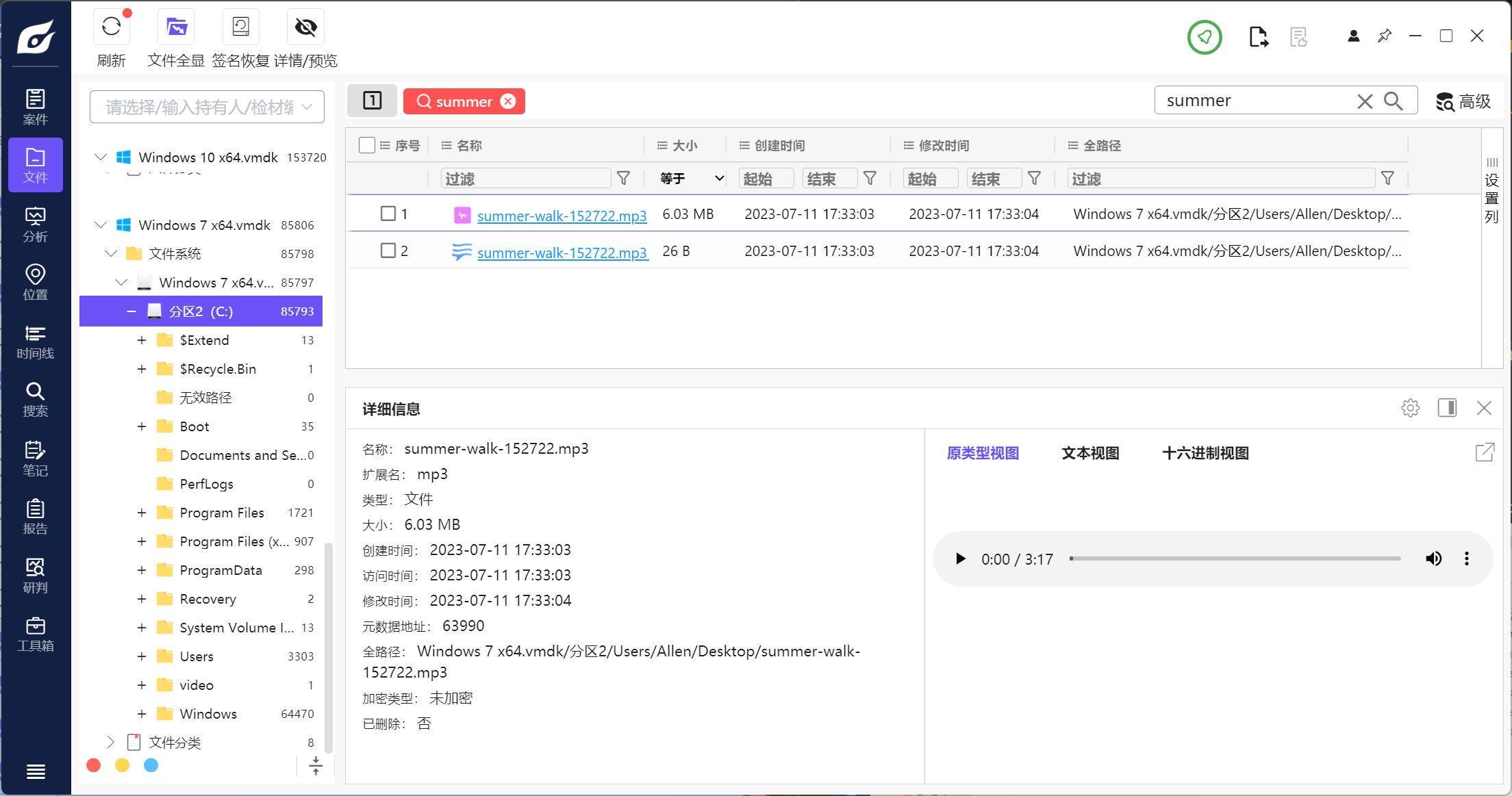Click the detail panel settings gear

[1410, 408]
